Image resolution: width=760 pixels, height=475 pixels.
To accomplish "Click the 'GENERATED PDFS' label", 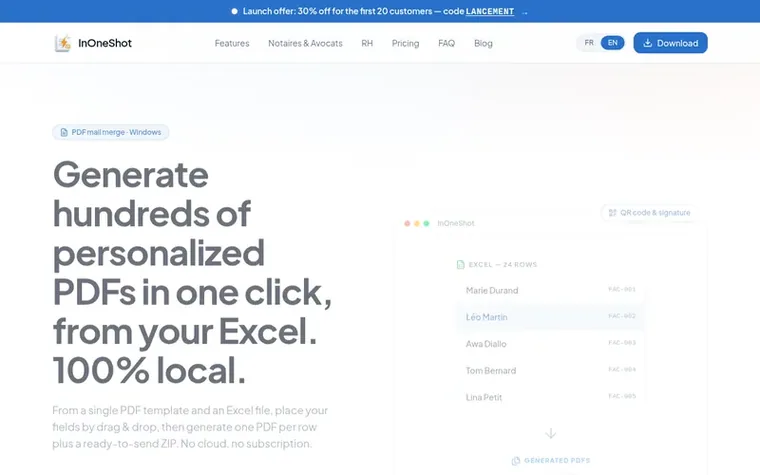I will (x=557, y=460).
